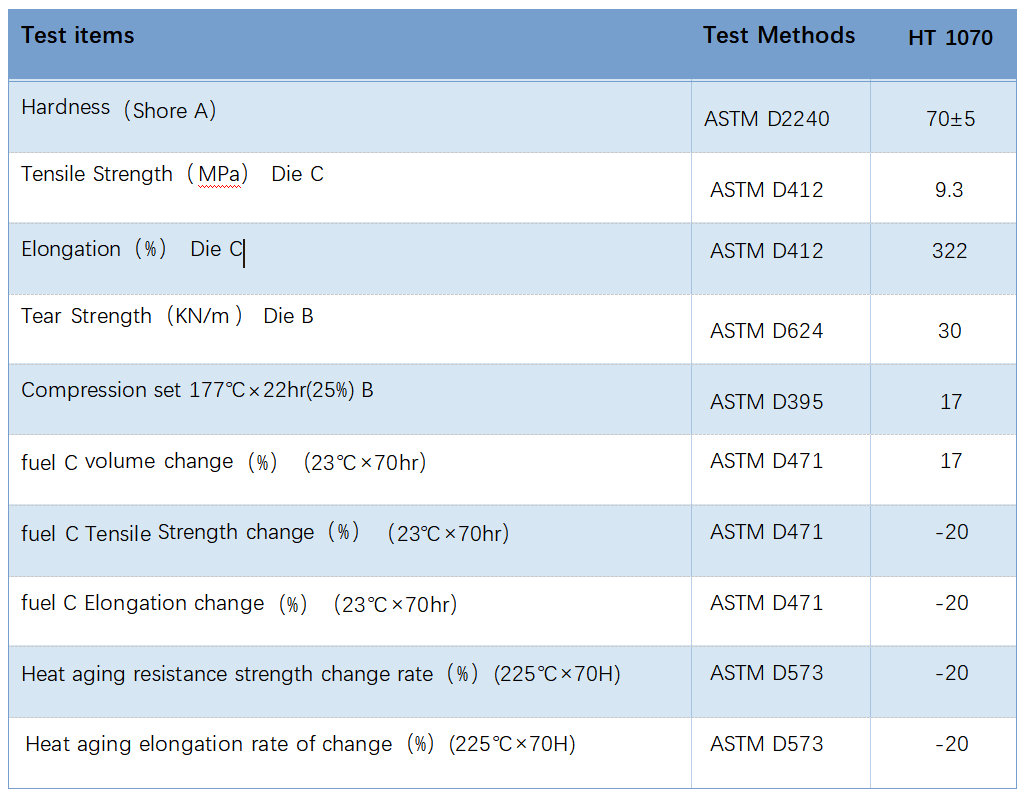Click the Compression set 177℃×22hr cell

(197, 391)
